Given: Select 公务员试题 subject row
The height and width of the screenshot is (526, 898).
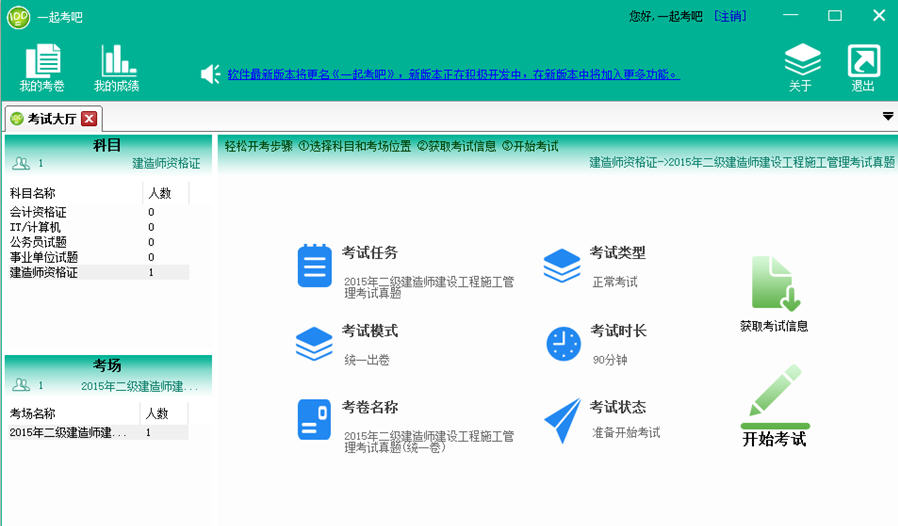Looking at the screenshot, I should click(x=99, y=242).
